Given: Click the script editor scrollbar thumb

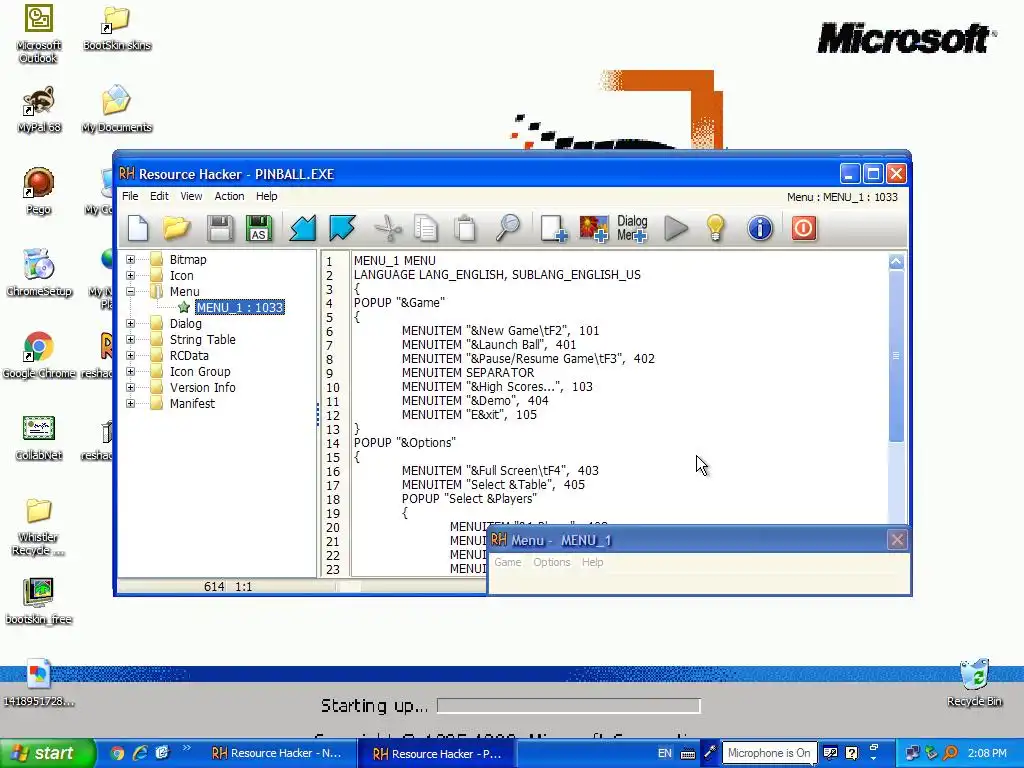Looking at the screenshot, I should click(896, 356).
